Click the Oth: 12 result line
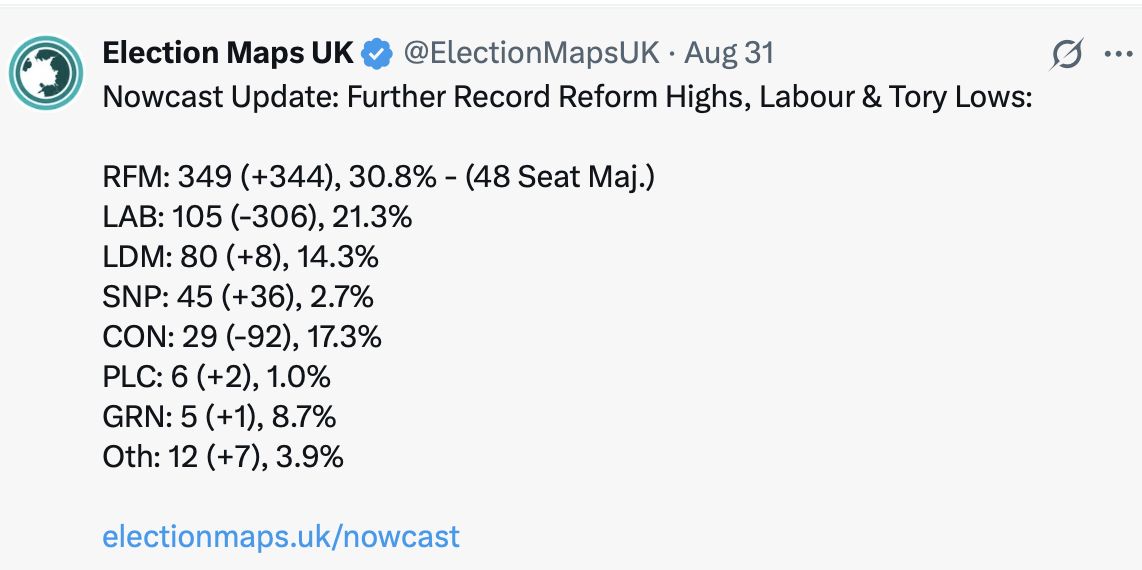 pos(223,457)
